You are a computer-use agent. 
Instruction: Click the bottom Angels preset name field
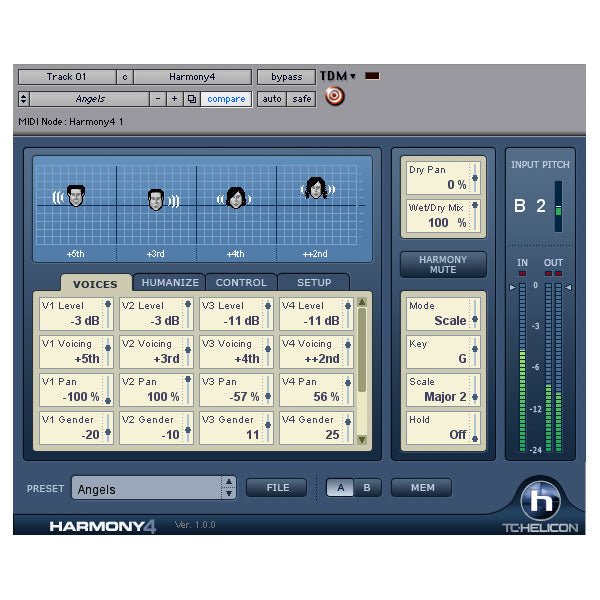(x=146, y=488)
